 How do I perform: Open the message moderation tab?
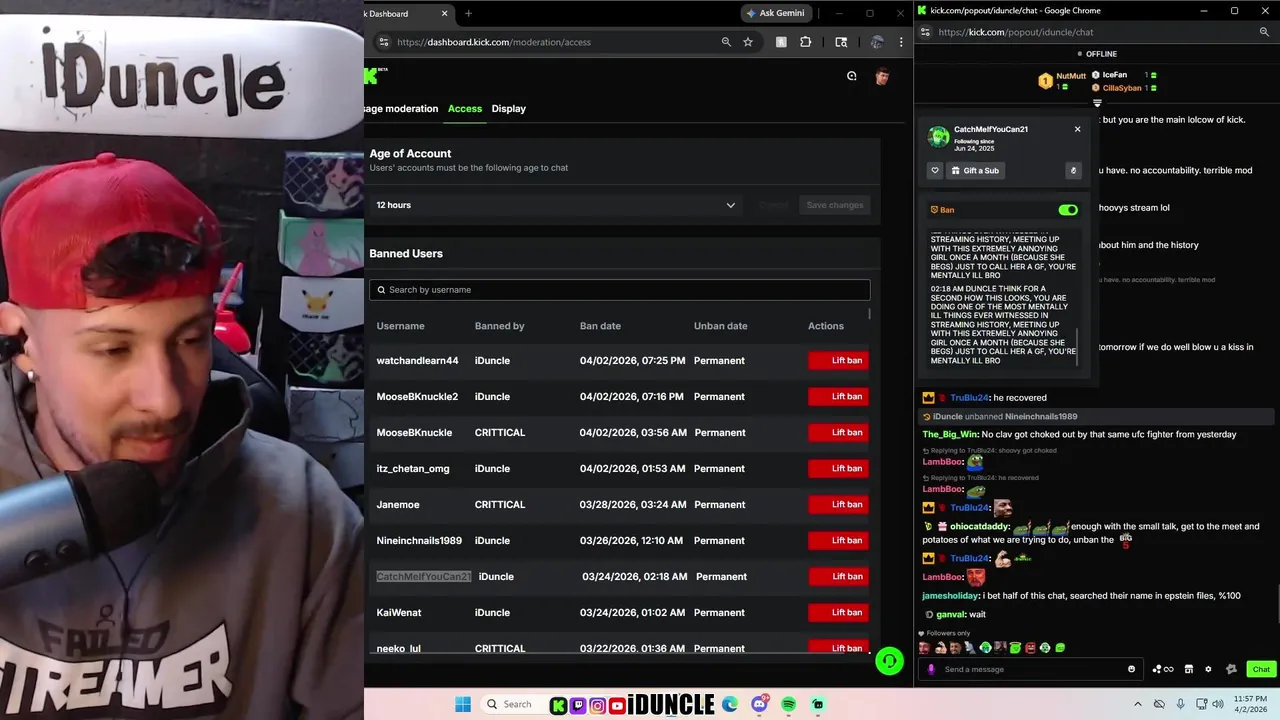tap(402, 108)
